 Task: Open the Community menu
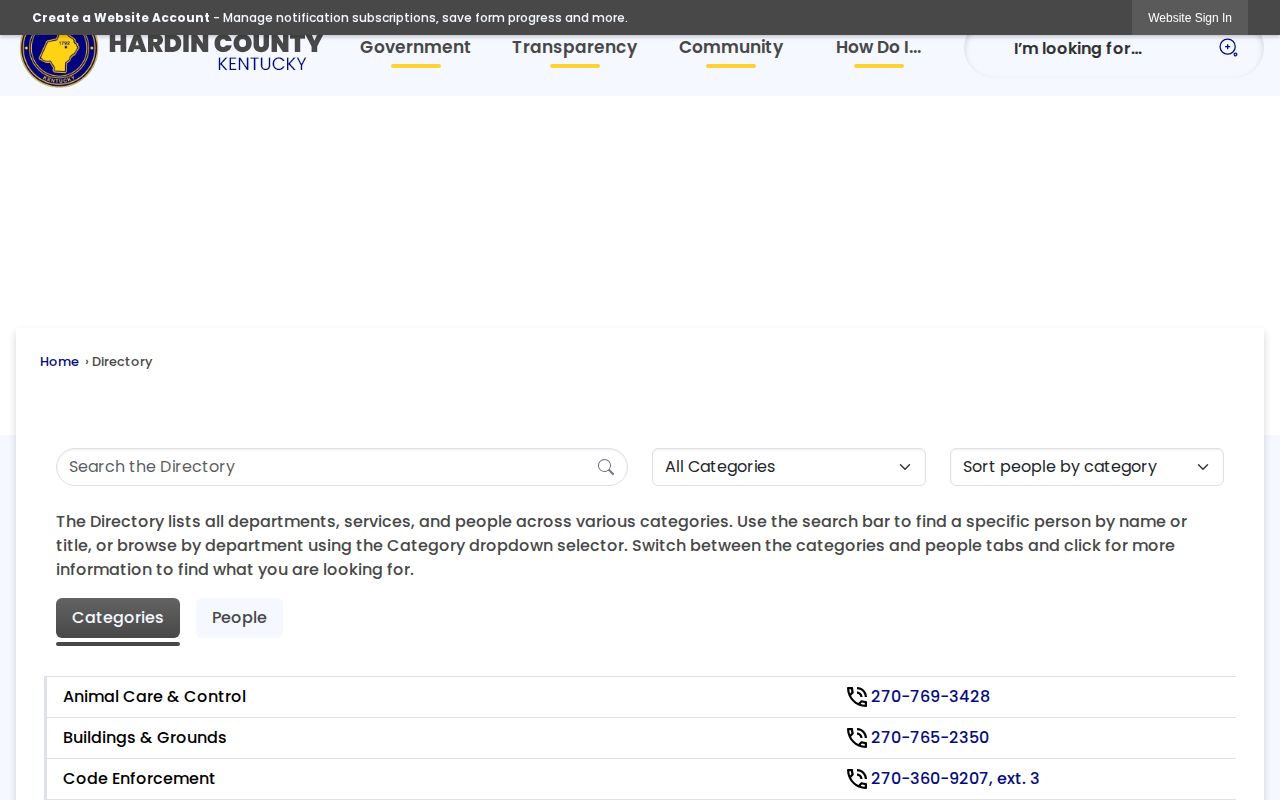[x=731, y=47]
